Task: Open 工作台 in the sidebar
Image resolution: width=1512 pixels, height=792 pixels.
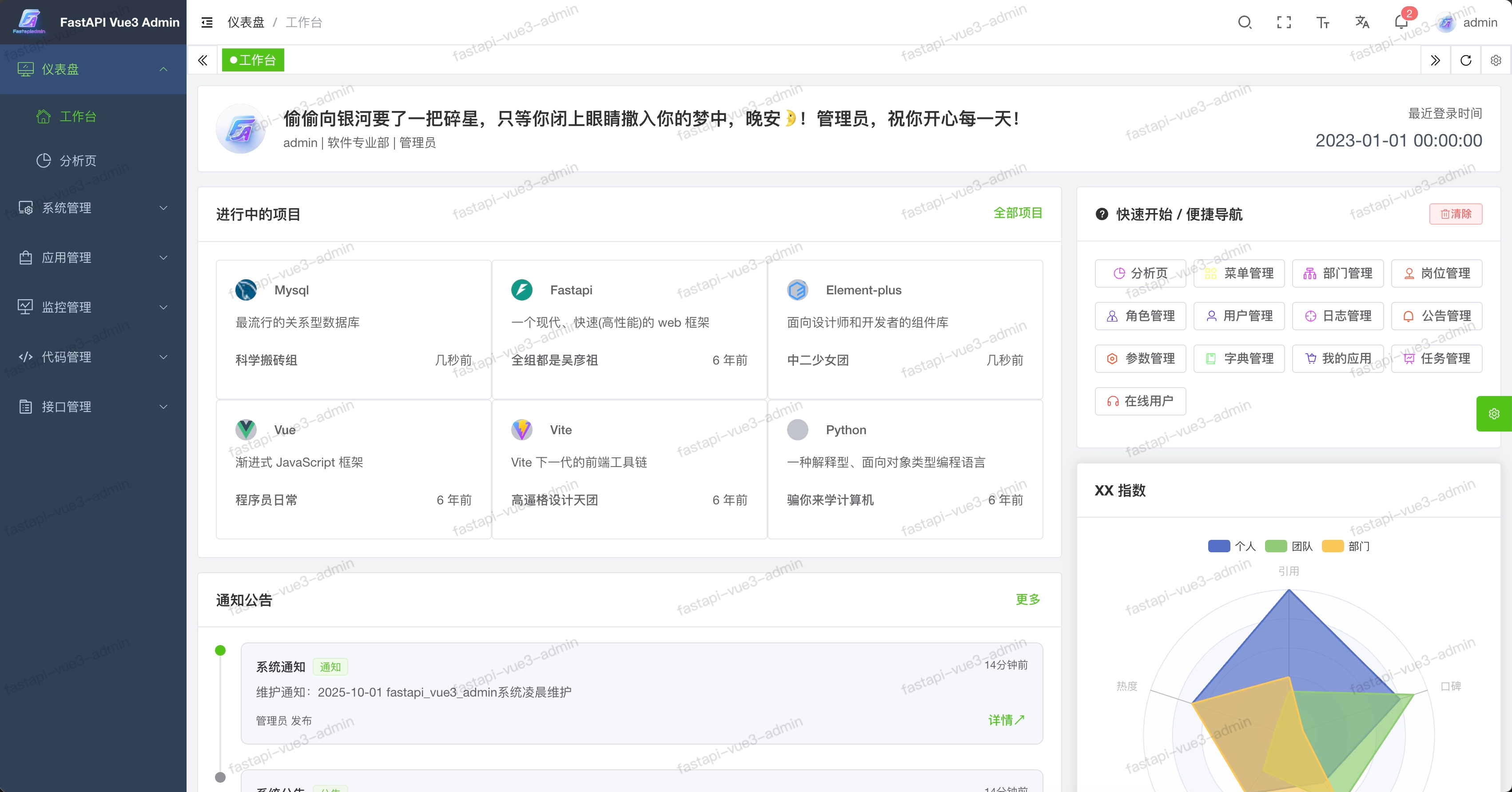Action: pos(93,116)
